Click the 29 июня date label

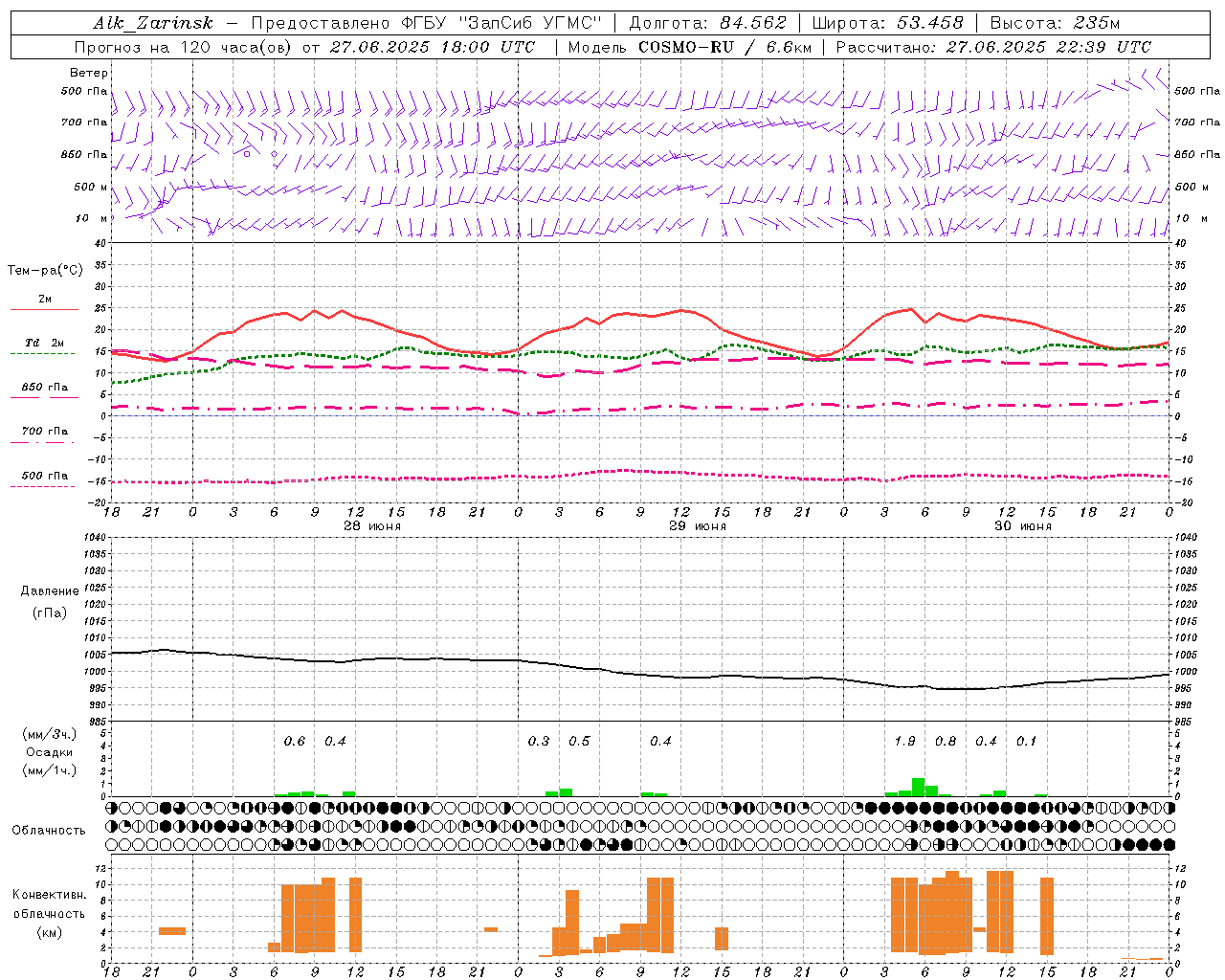click(697, 526)
